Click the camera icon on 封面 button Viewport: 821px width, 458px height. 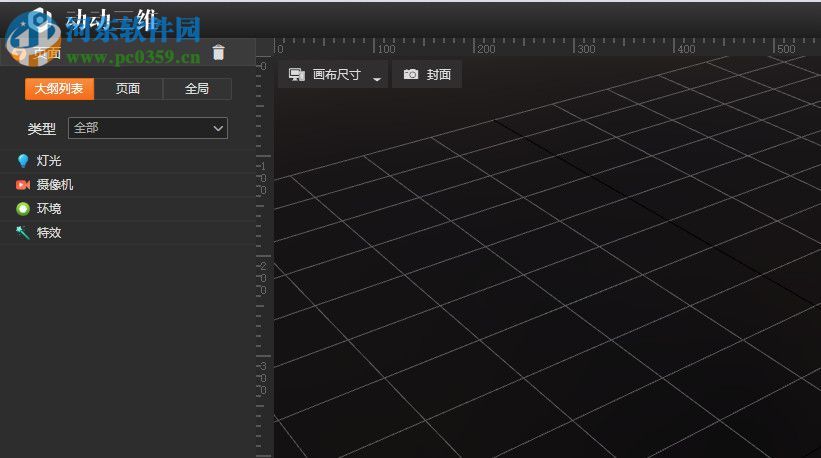(411, 74)
